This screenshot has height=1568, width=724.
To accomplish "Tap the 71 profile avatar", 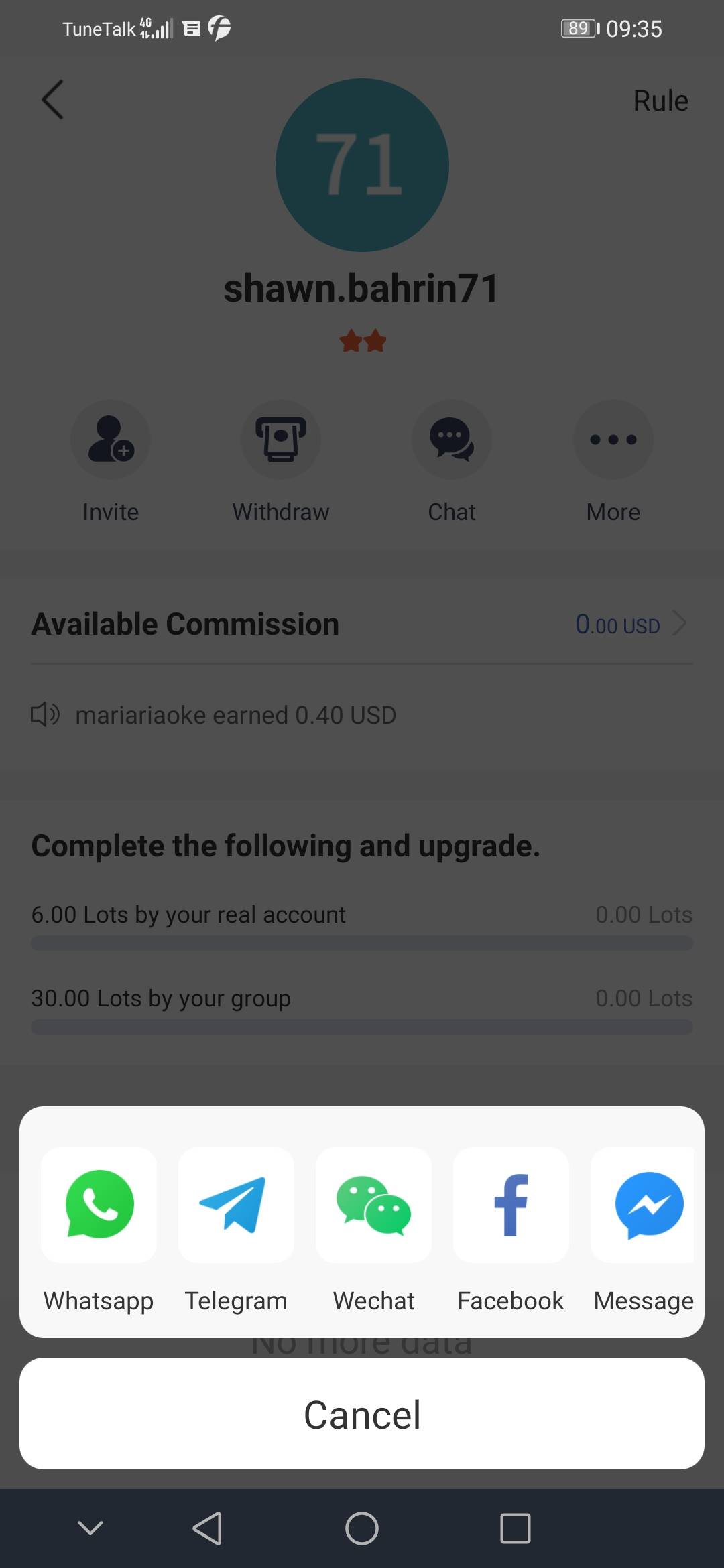I will pyautogui.click(x=362, y=165).
